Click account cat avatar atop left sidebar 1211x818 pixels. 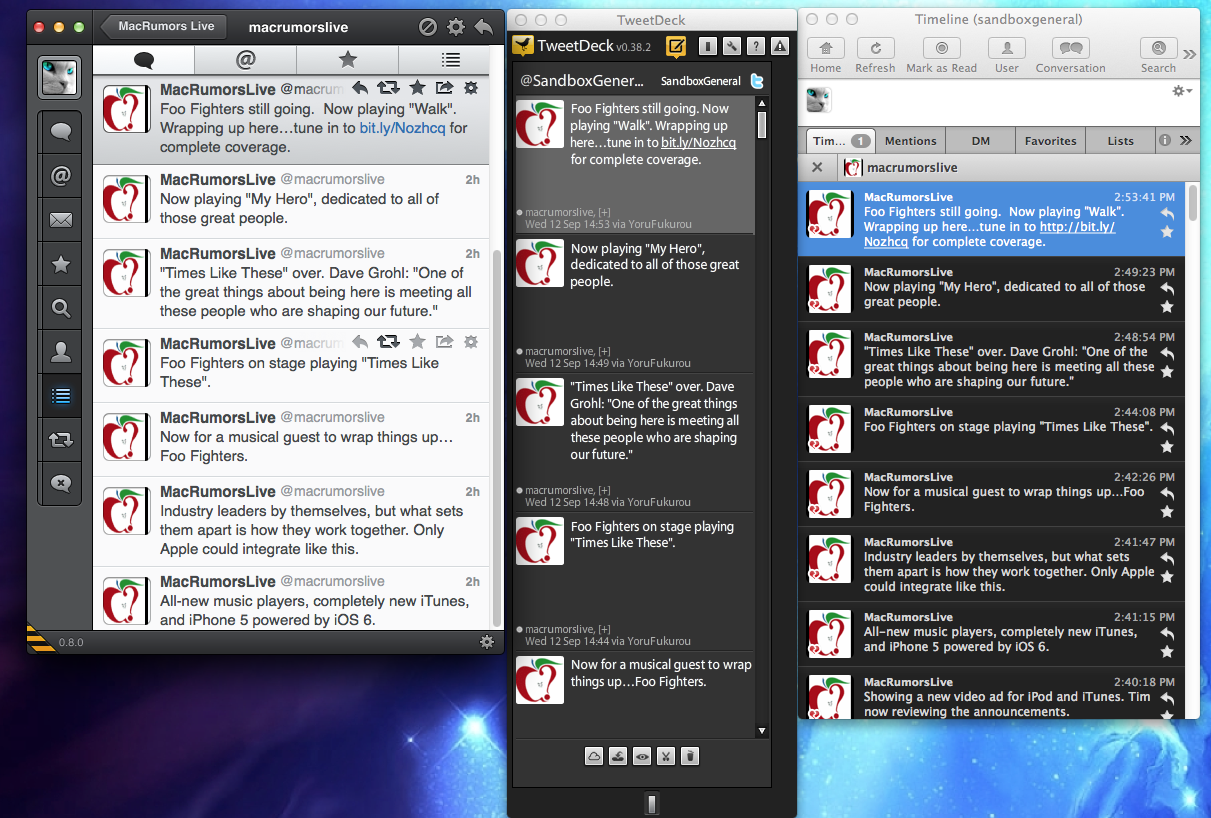point(59,77)
